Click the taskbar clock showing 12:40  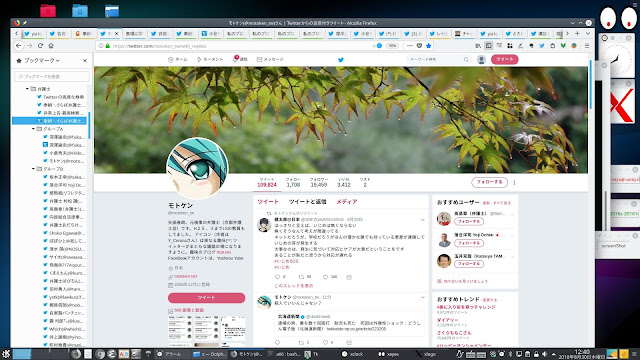click(582, 354)
